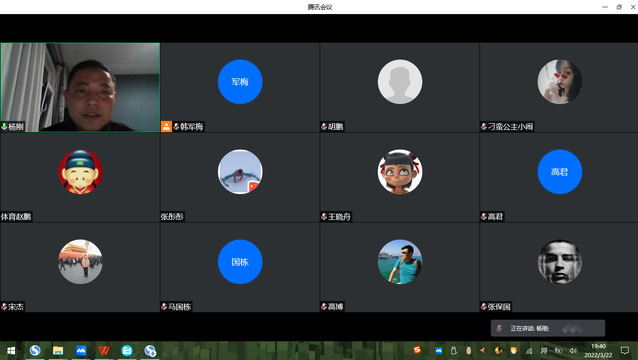Select 杨刚's active video tile
638x360 pixels.
pyautogui.click(x=80, y=87)
